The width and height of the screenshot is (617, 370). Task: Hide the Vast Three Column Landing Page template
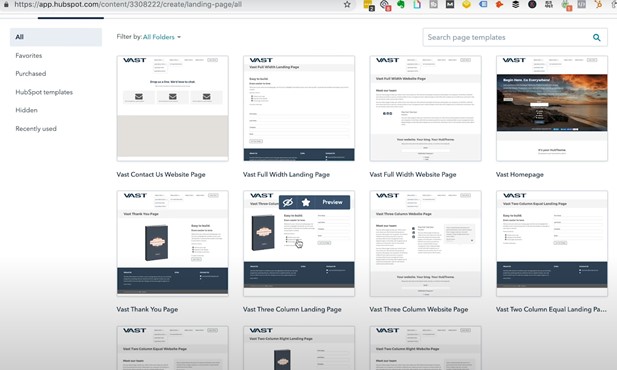point(288,202)
